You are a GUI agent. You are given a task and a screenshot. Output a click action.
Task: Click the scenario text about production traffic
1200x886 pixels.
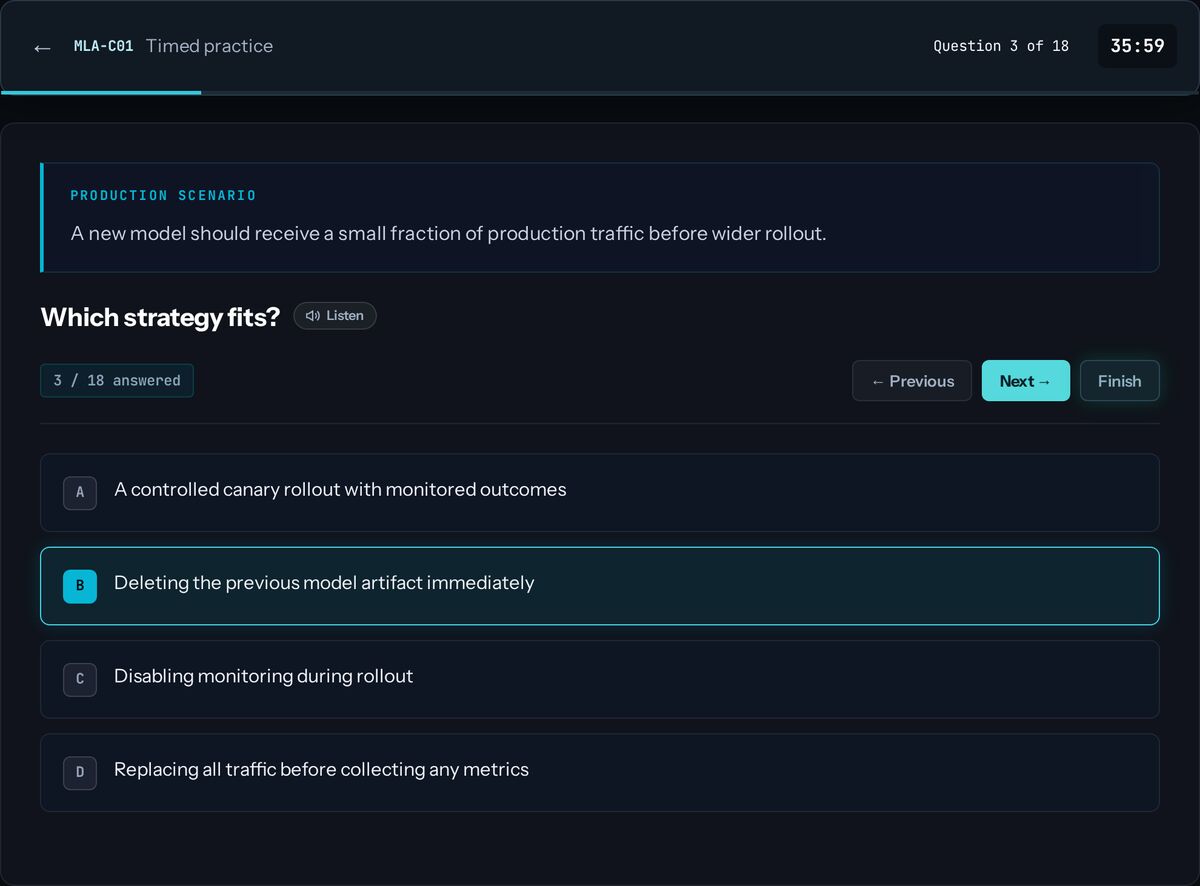(448, 234)
